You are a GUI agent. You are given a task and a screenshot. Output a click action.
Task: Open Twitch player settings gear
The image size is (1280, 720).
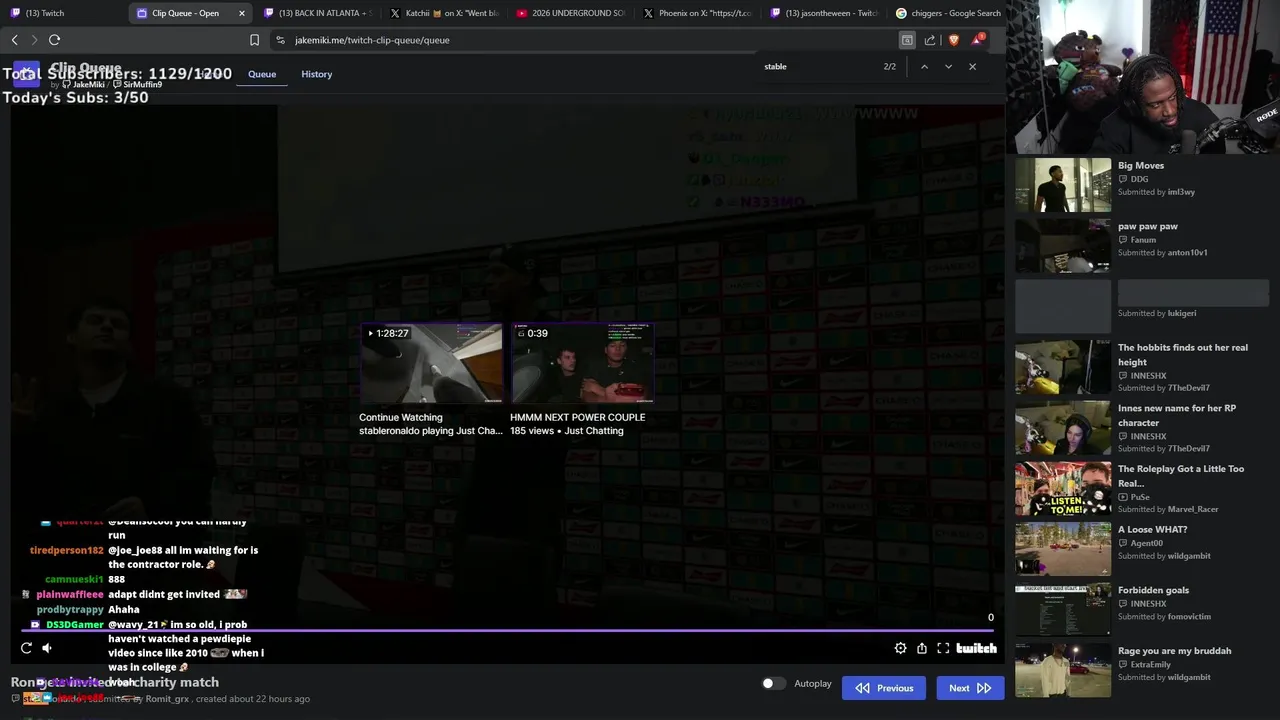click(x=900, y=648)
